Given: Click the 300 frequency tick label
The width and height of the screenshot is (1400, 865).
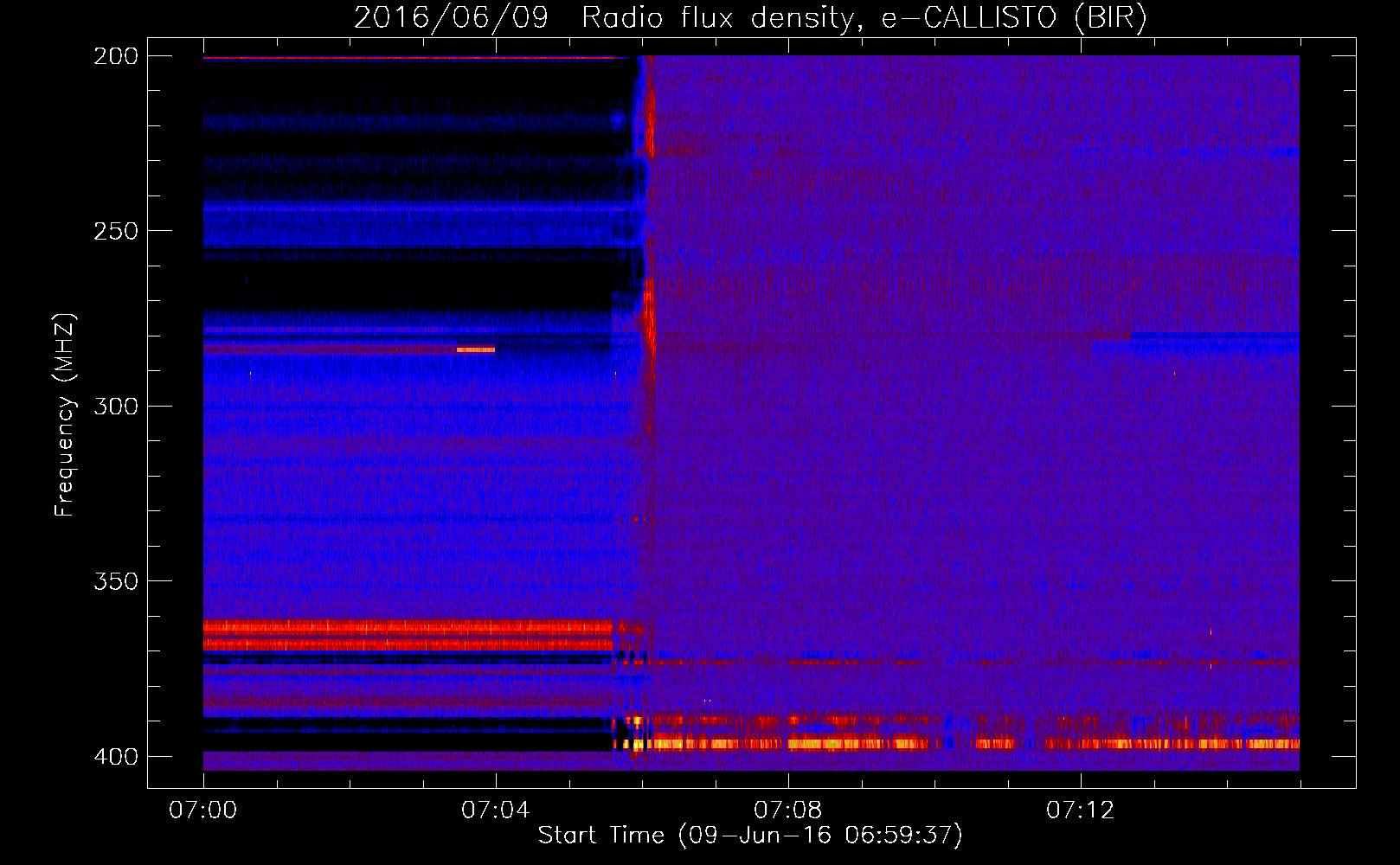Looking at the screenshot, I should pyautogui.click(x=116, y=406).
